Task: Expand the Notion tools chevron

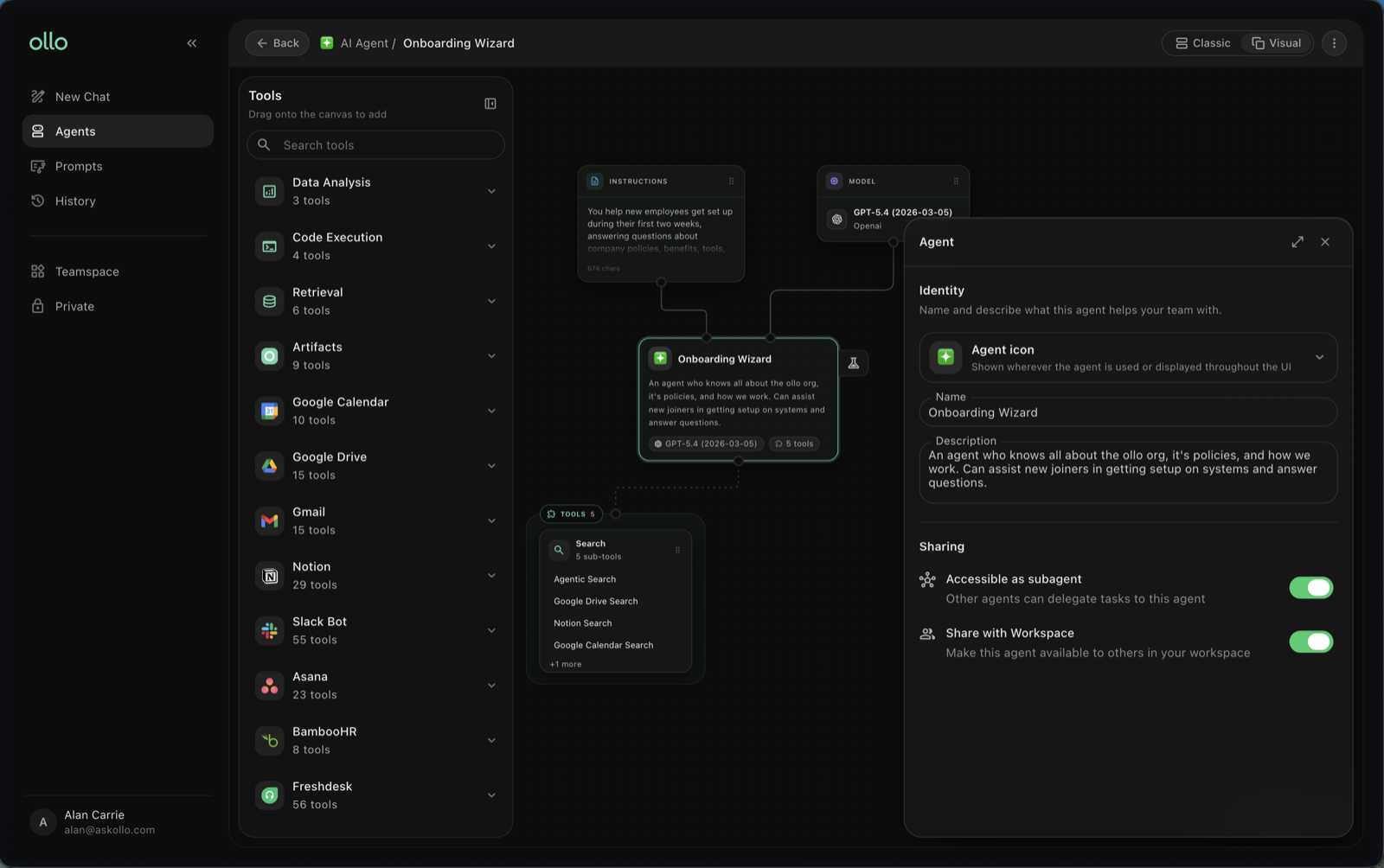Action: pyautogui.click(x=491, y=576)
